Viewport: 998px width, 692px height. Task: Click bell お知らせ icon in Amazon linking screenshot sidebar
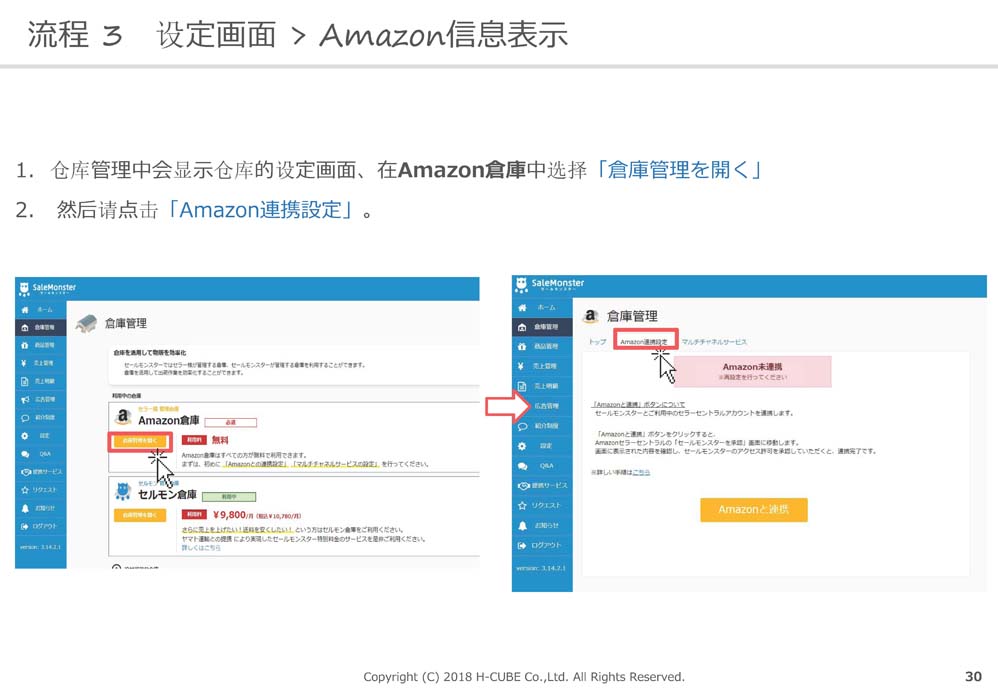[x=522, y=526]
